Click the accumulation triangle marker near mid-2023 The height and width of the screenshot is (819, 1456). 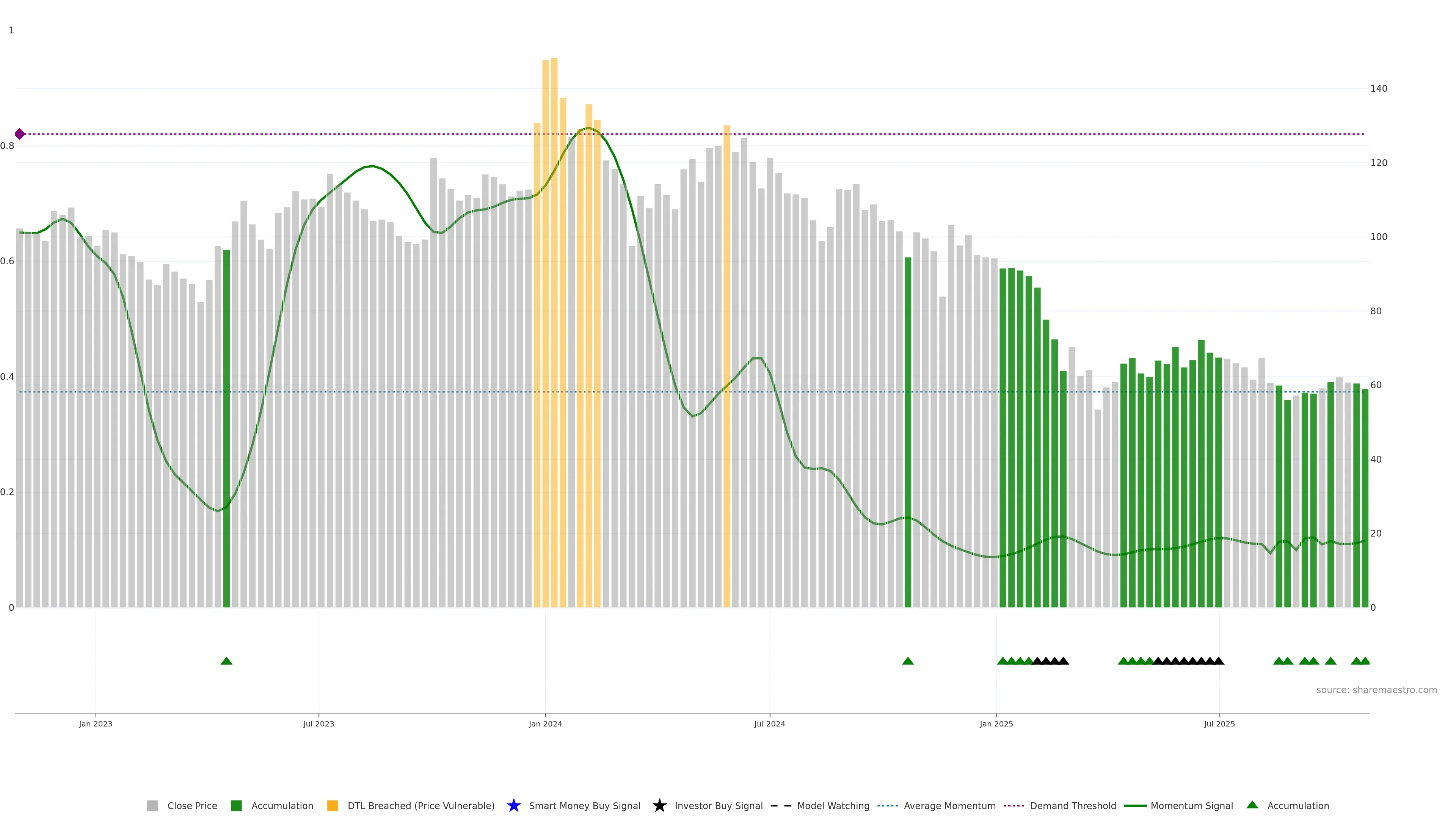tap(227, 661)
